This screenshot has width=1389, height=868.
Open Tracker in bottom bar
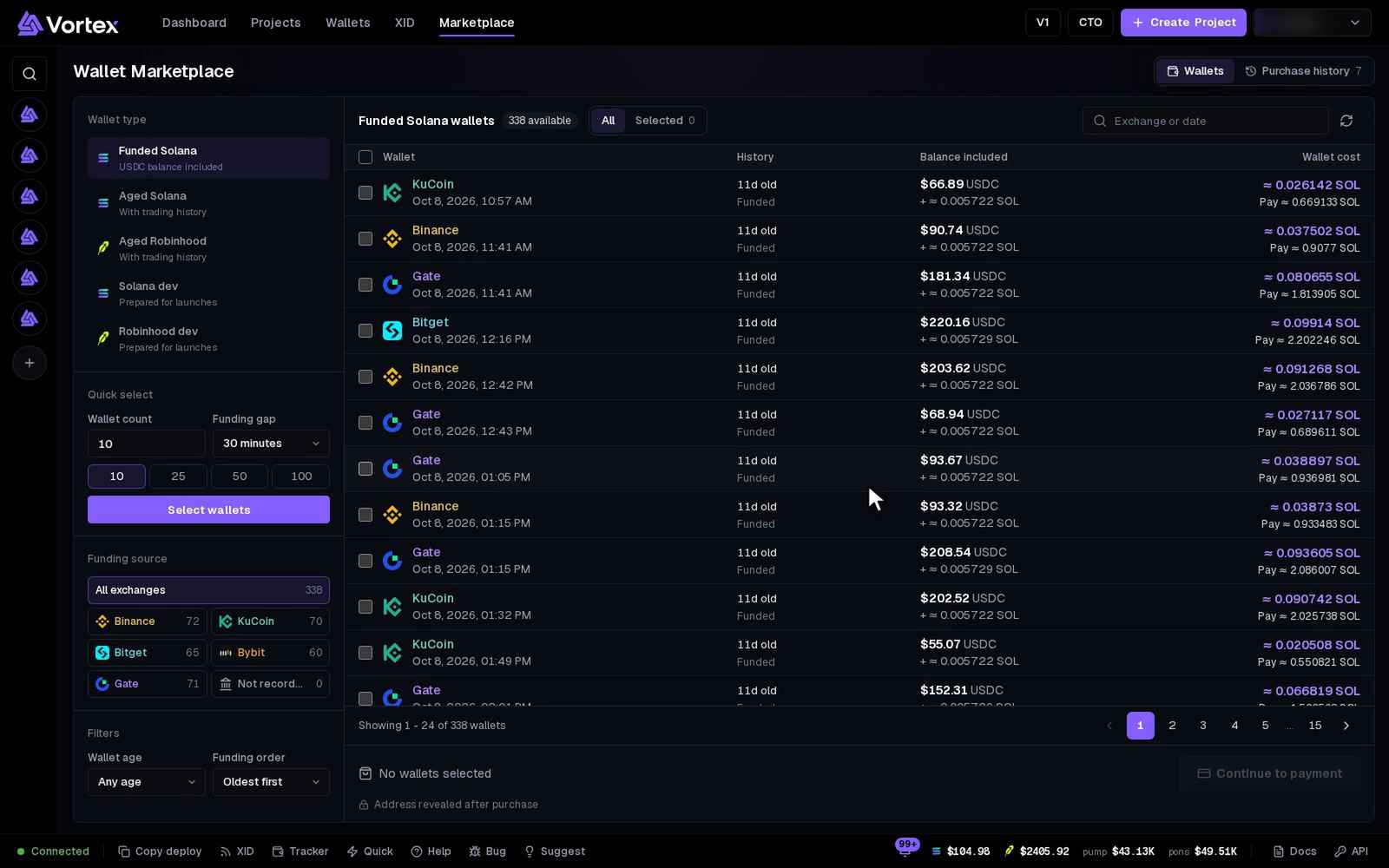click(300, 852)
